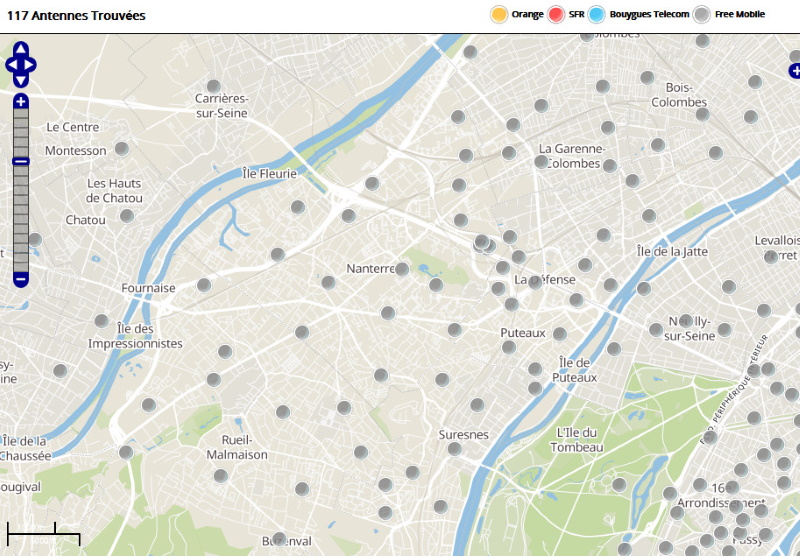Select the antenna marker on 16e Arrondissement label
Viewport: 800px width, 556px height.
pos(731,487)
